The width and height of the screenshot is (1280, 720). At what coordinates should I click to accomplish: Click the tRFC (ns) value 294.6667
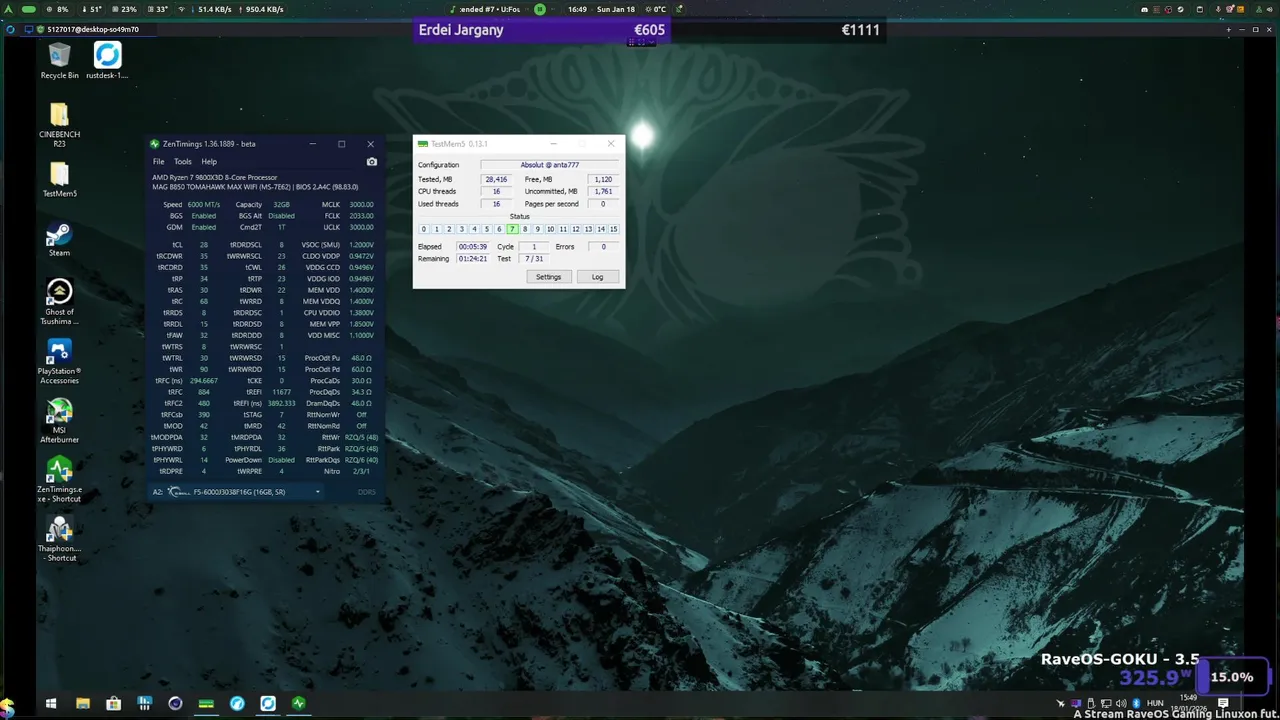click(204, 381)
